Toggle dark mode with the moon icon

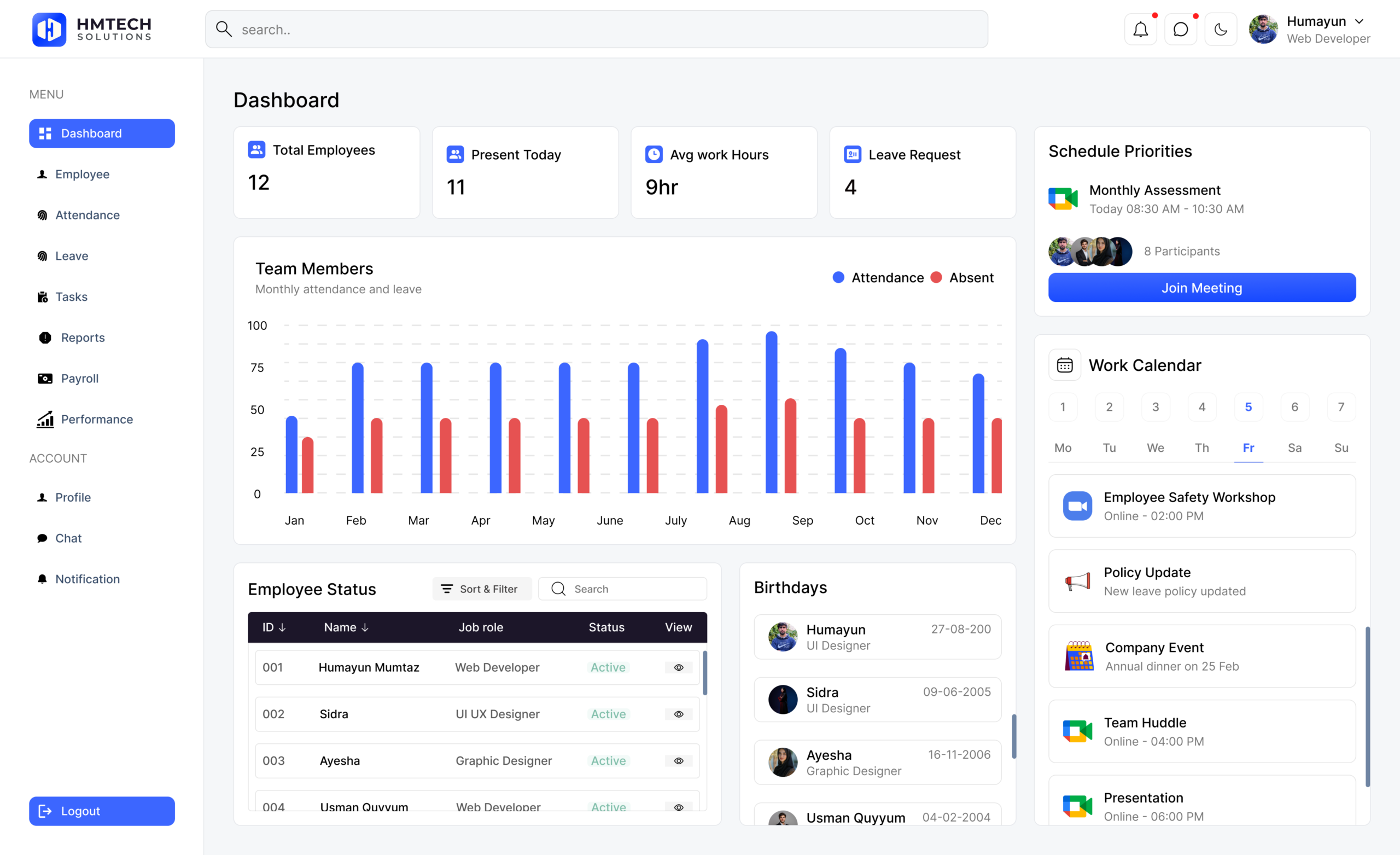click(1221, 29)
